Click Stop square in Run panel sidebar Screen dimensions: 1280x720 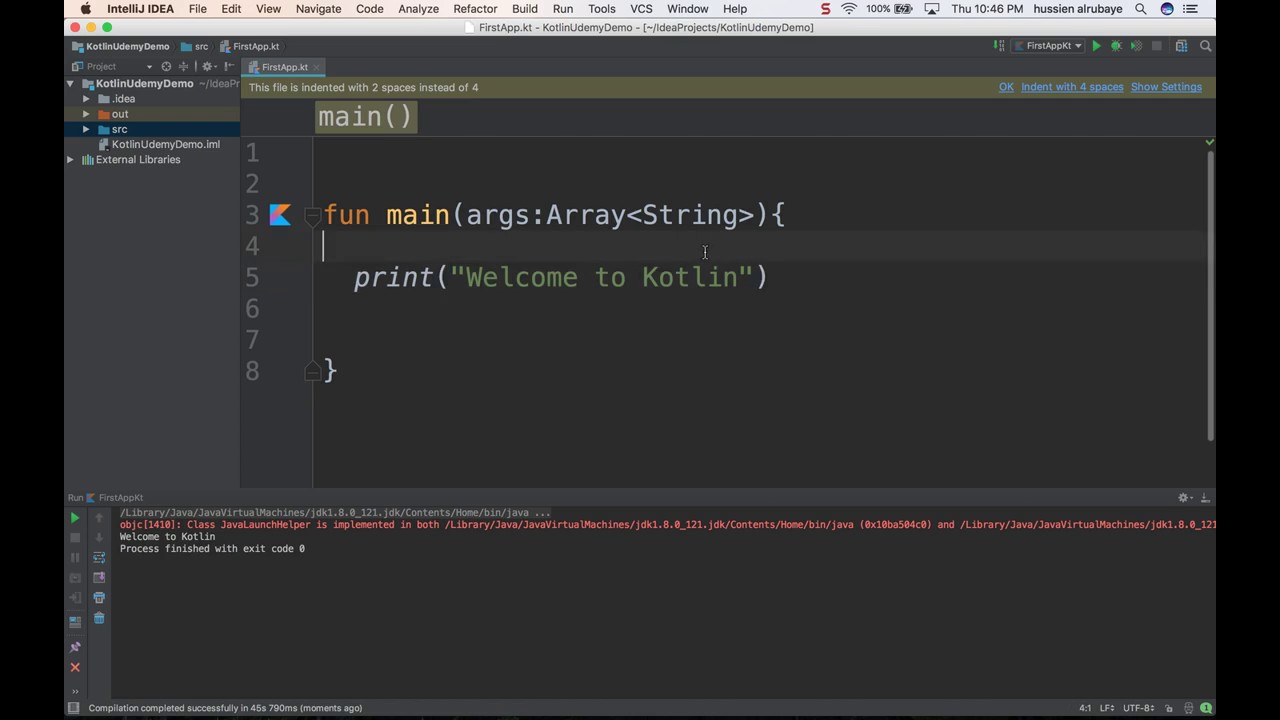(75, 538)
